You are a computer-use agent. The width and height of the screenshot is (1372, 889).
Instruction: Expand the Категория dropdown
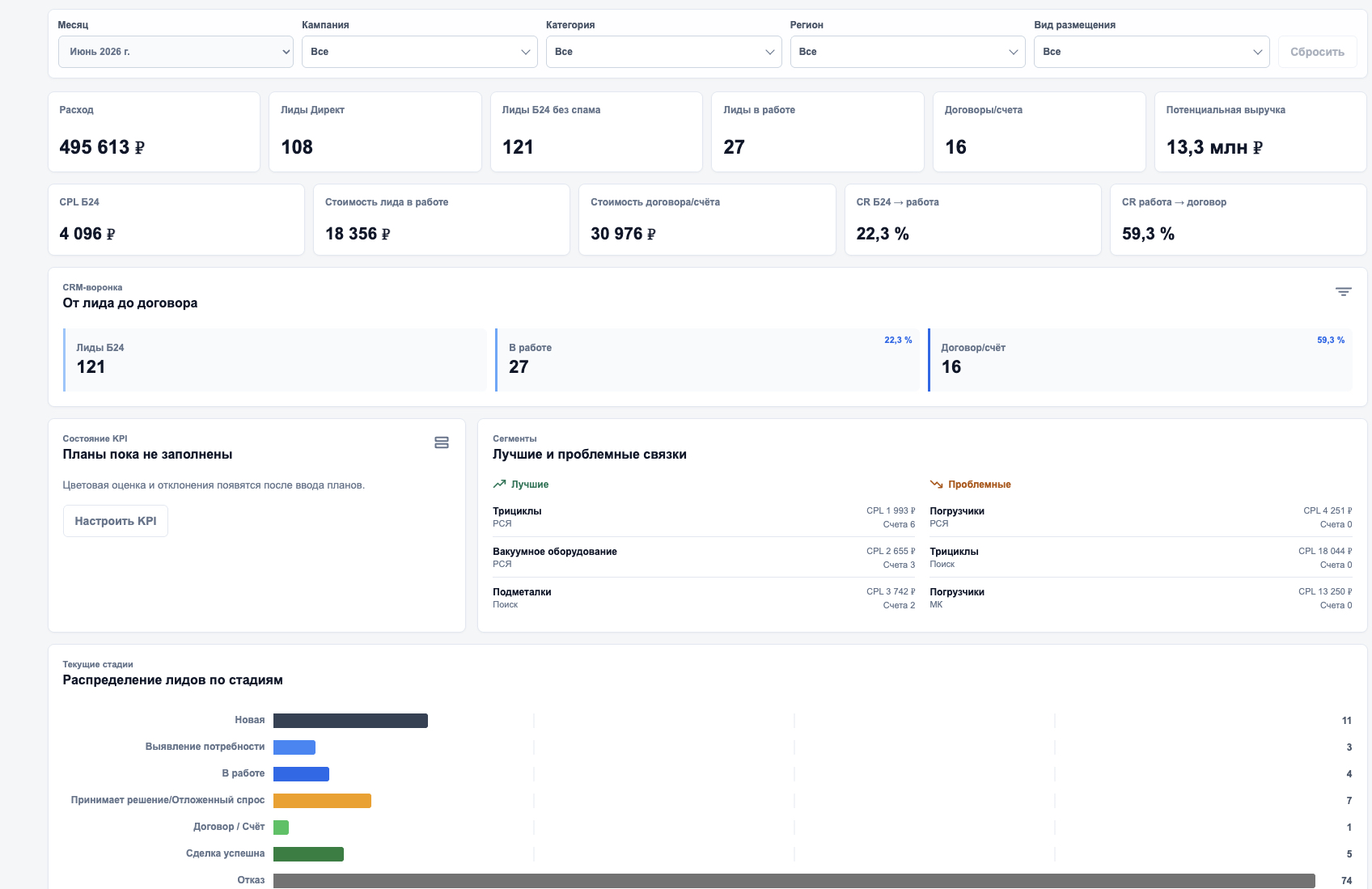664,52
